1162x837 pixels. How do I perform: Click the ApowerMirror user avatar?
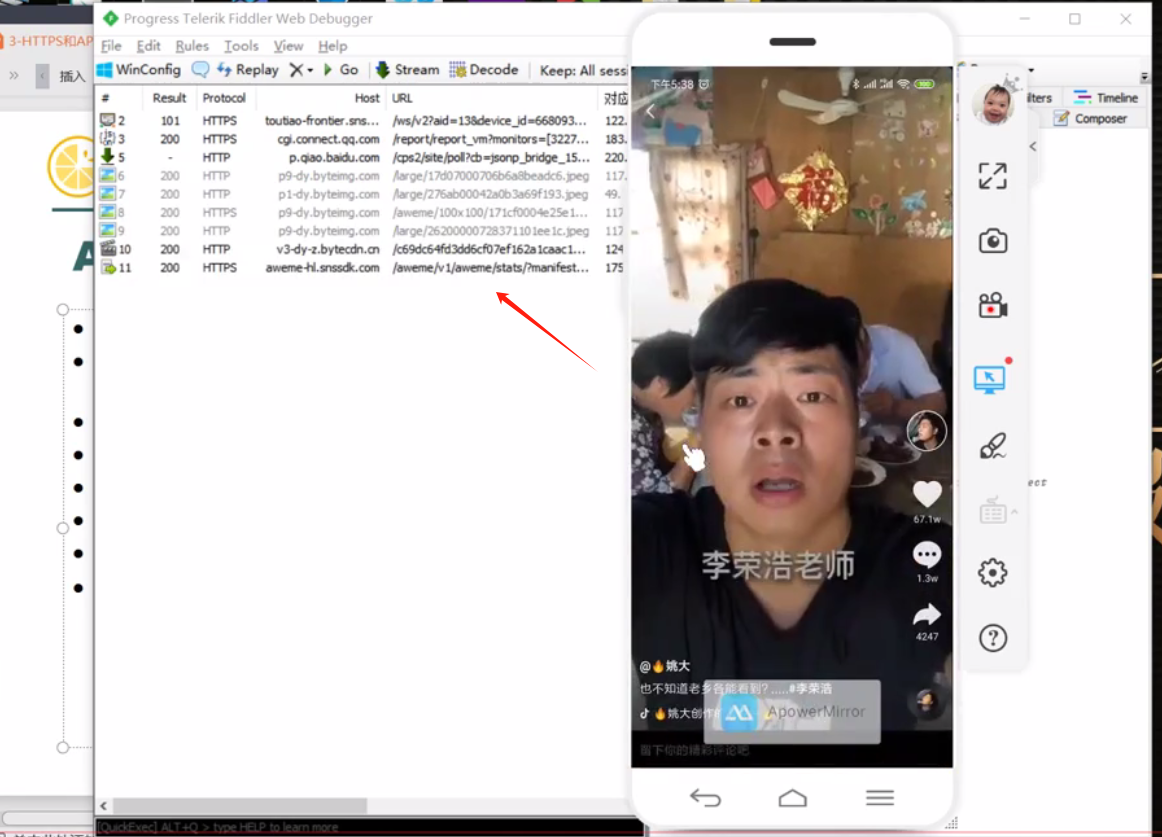pyautogui.click(x=992, y=103)
